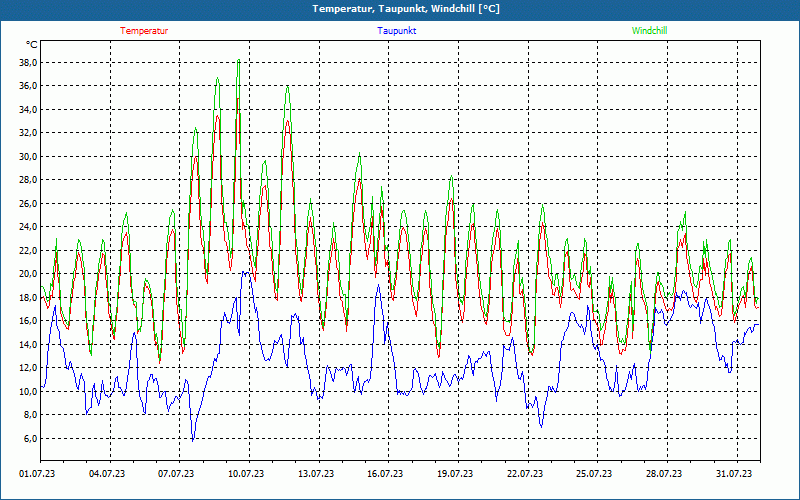
Task: Click the 26,0 y-axis value
Action: 29,204
